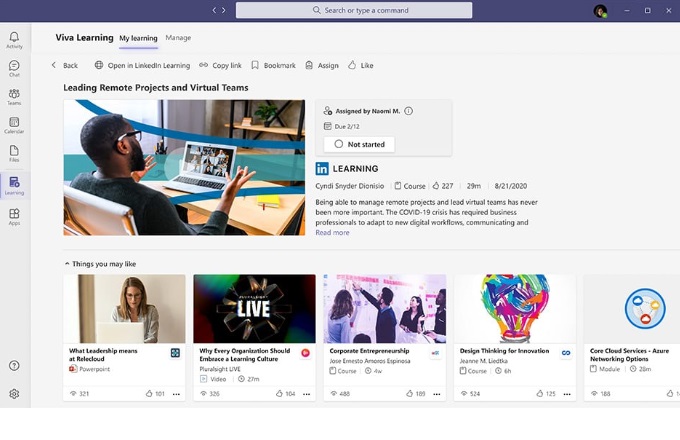Open more options on Corporate Entrepreneurship card
This screenshot has height=440, width=680.
coord(437,394)
